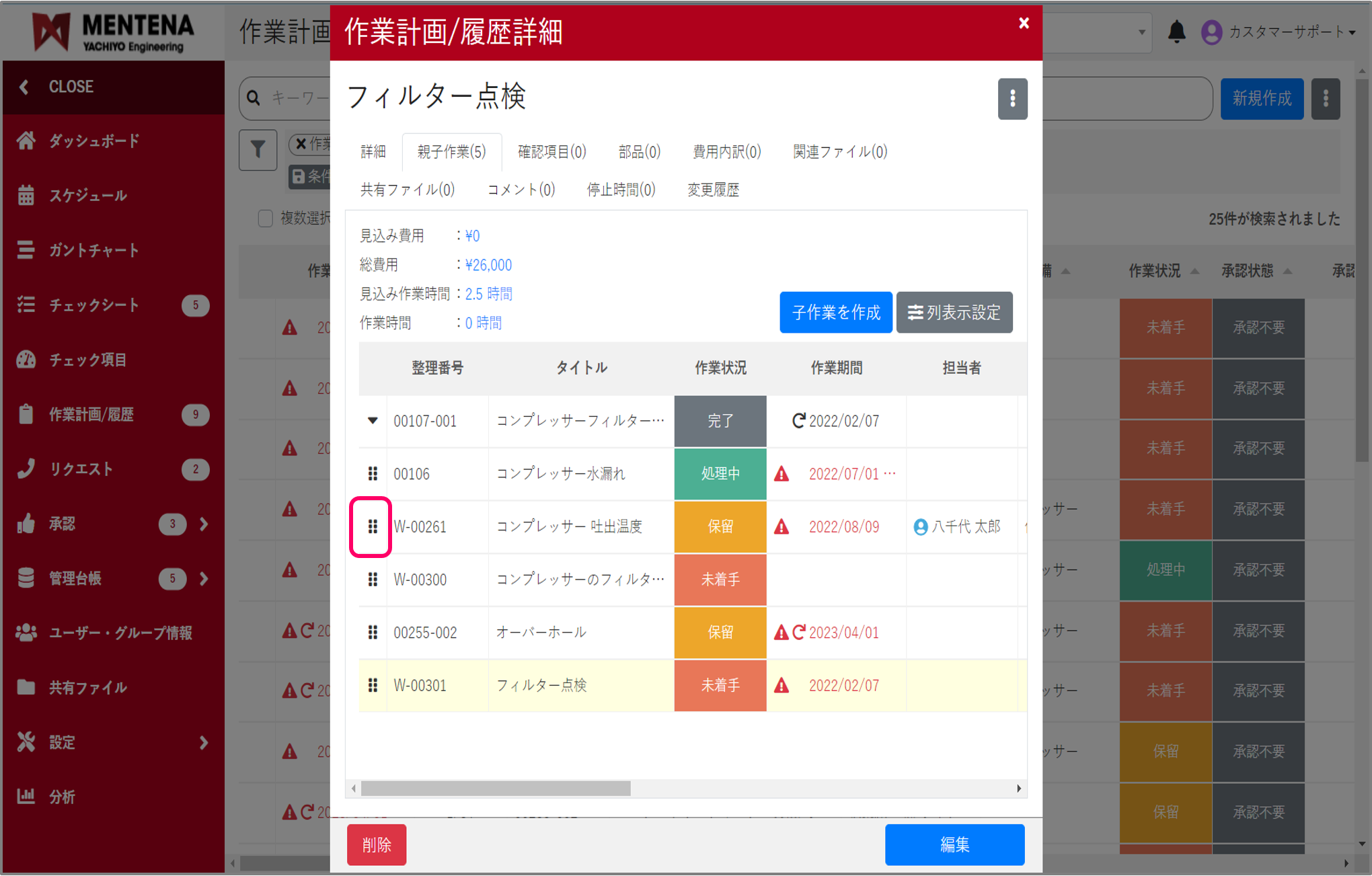Switch to the コメント(0) tab

(521, 189)
